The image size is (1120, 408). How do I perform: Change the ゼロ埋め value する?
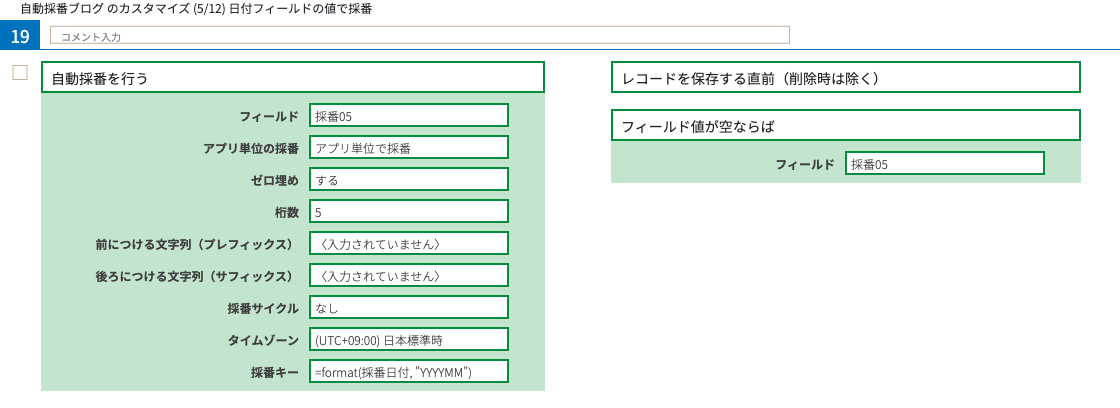(x=408, y=180)
